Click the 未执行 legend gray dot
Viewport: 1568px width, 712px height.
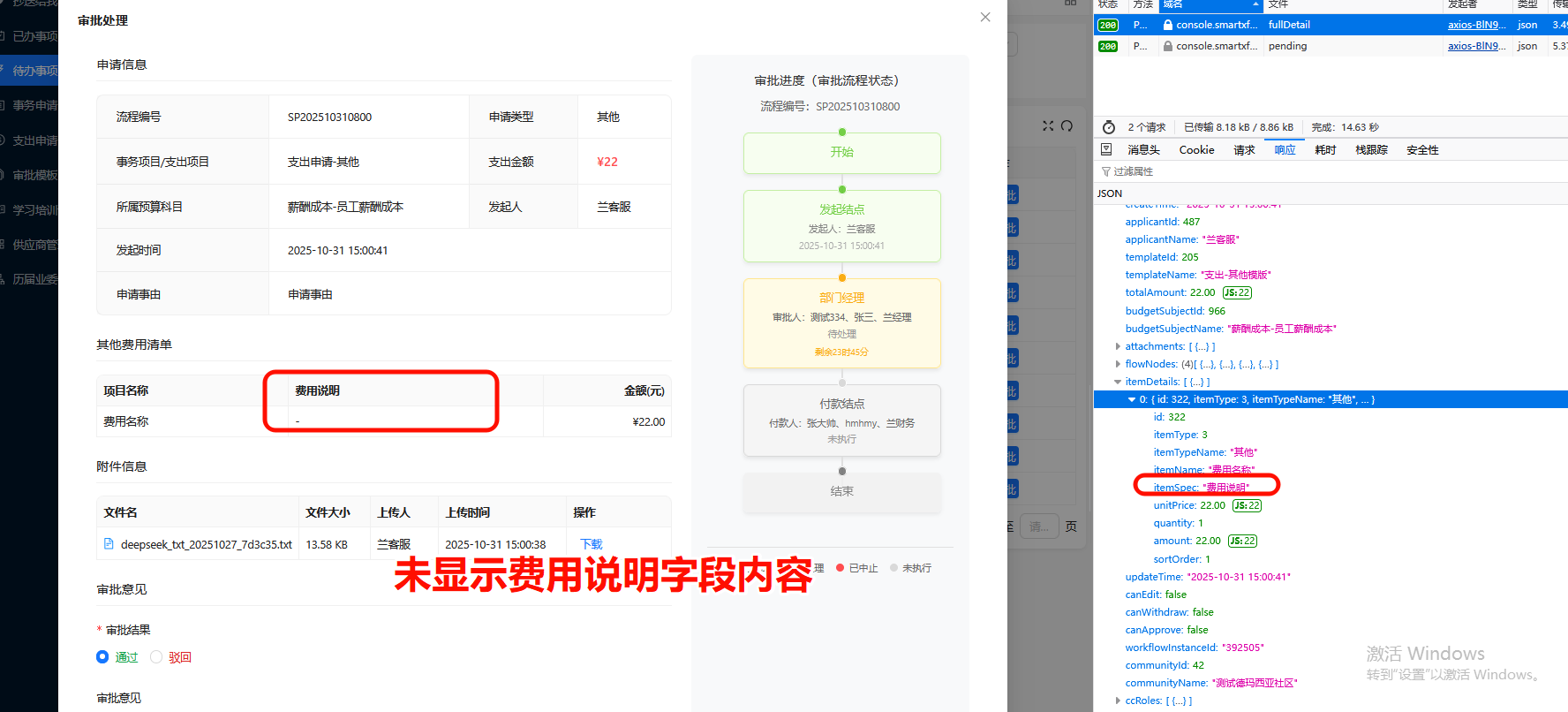[x=893, y=568]
